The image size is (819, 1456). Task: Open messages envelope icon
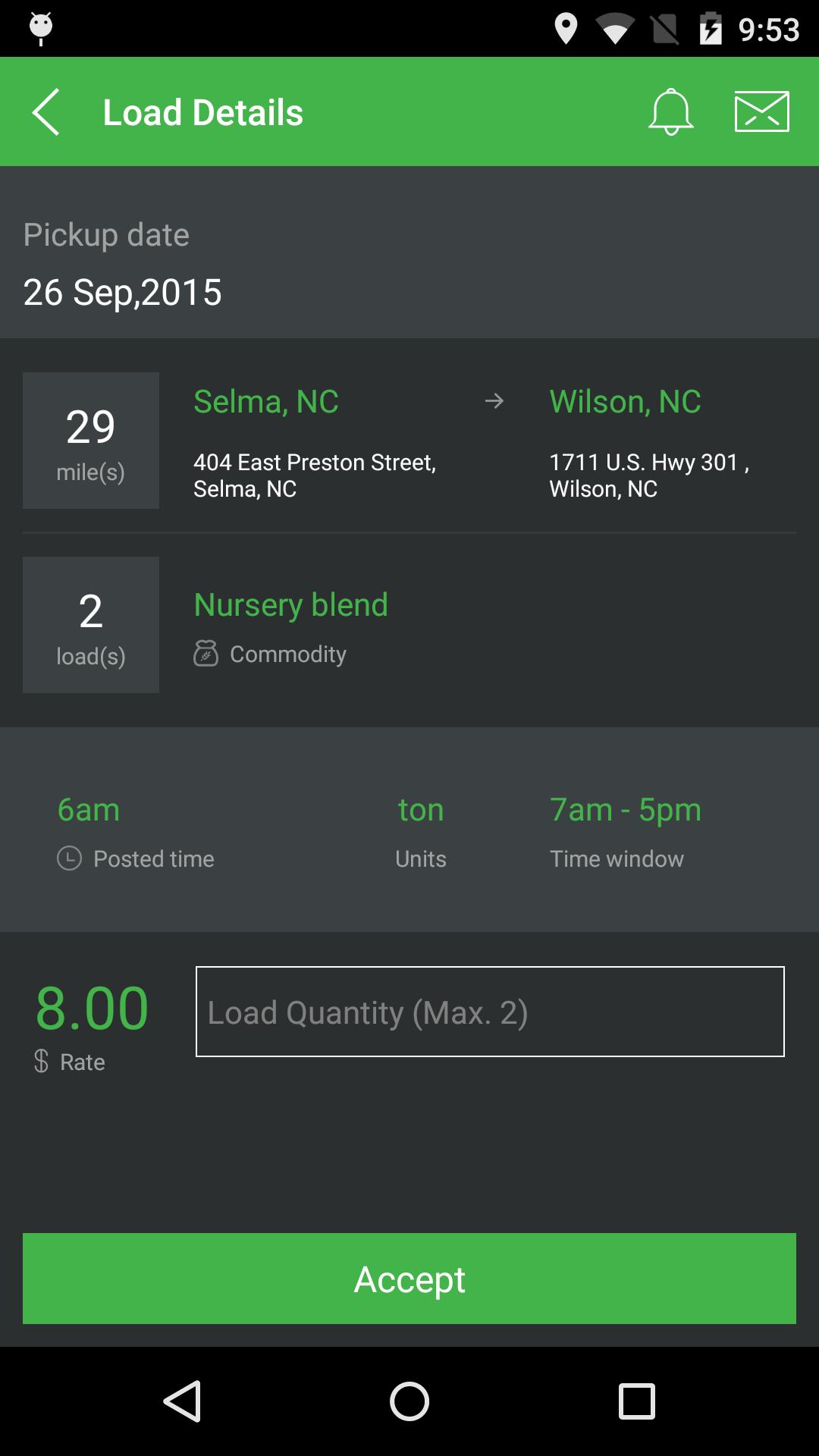pyautogui.click(x=761, y=112)
